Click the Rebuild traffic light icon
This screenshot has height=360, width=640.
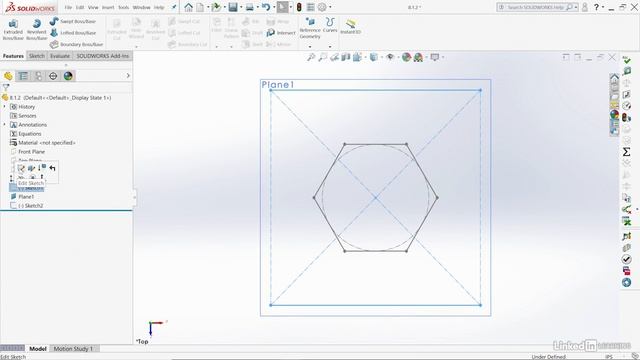pyautogui.click(x=299, y=7)
